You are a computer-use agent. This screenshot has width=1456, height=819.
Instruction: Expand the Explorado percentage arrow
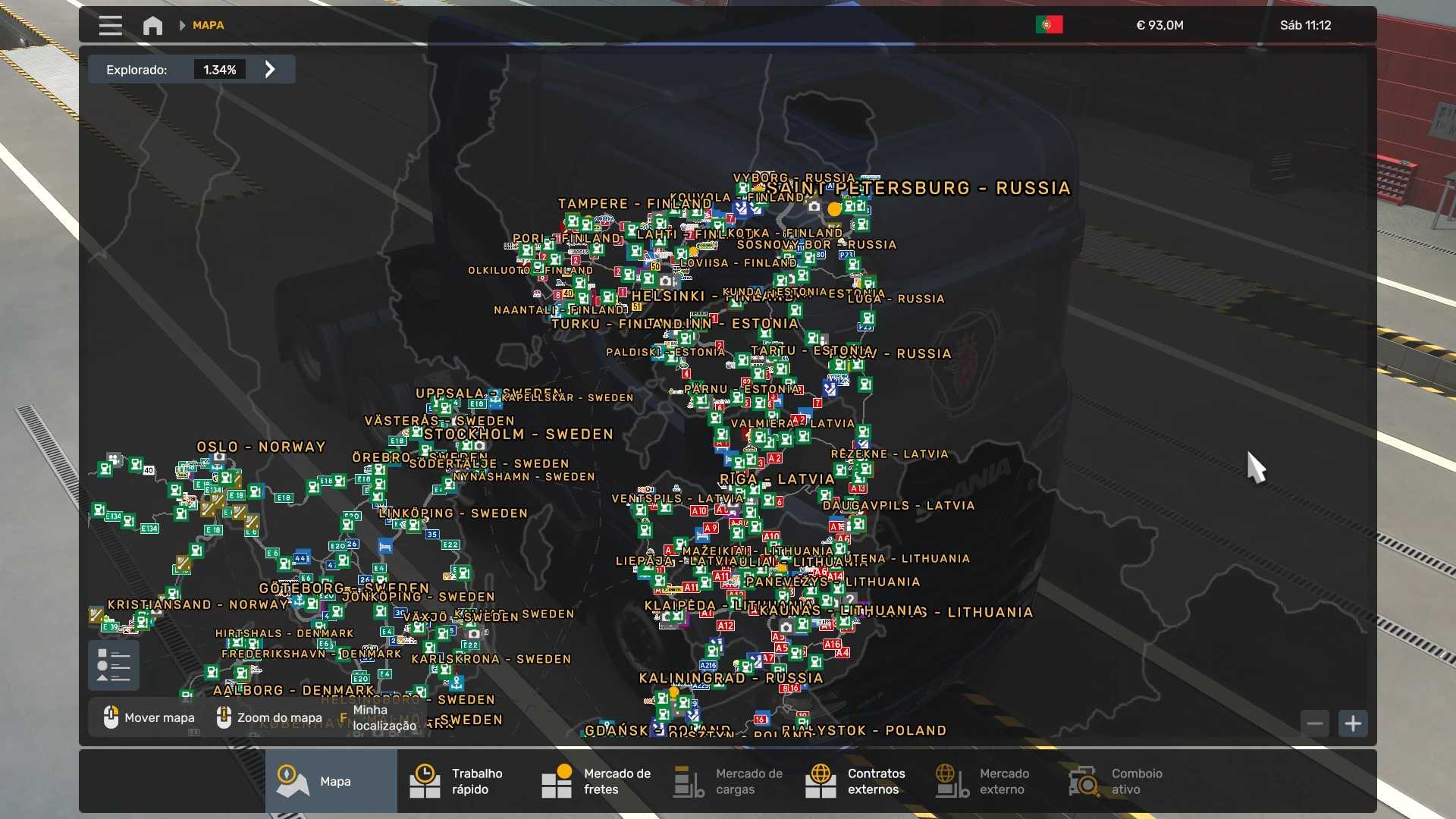pos(270,70)
